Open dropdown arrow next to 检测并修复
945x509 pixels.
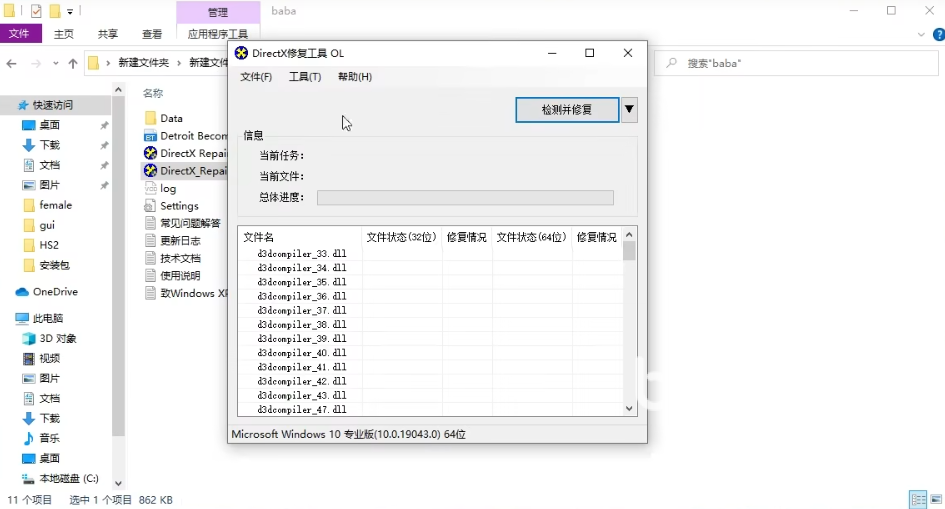[629, 109]
